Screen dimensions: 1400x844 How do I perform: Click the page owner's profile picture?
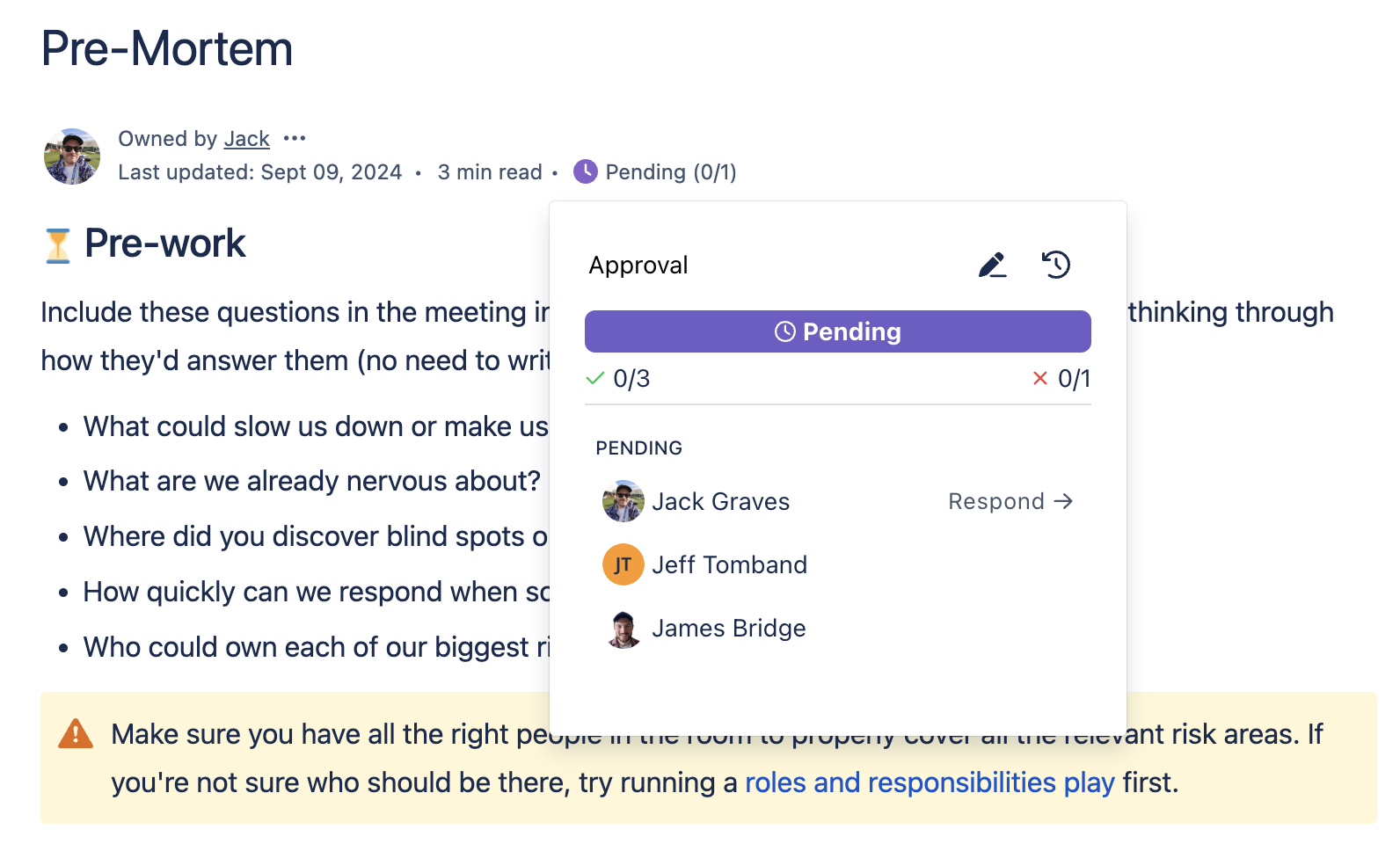point(72,156)
